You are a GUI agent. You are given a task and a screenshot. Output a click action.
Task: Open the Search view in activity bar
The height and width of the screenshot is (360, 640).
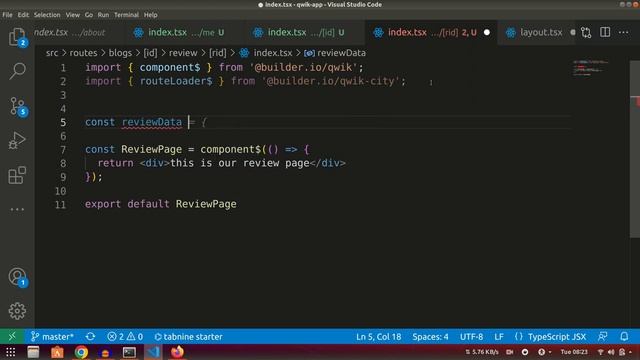(x=17, y=71)
